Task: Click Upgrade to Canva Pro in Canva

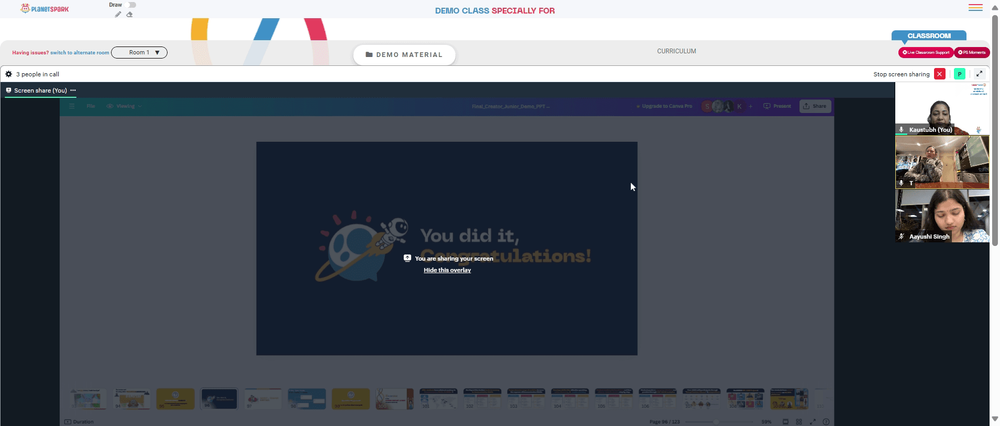Action: 664,106
